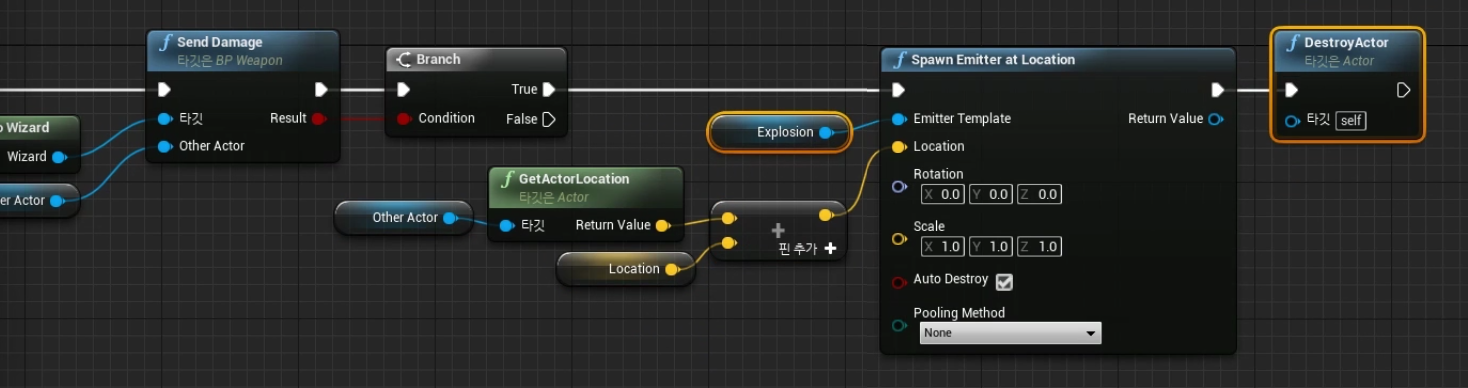Image resolution: width=1468 pixels, height=388 pixels.
Task: Click the Send Damage input execution pin
Action: pos(164,90)
